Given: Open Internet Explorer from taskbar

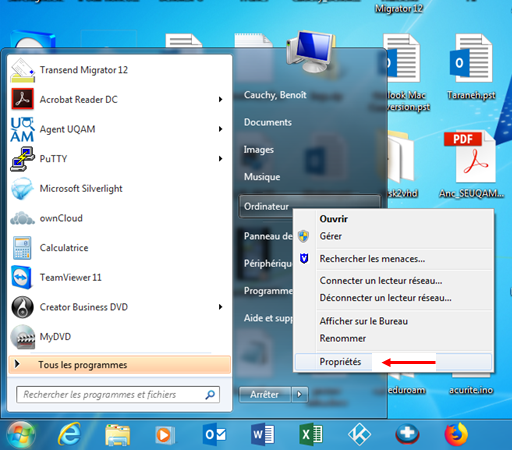Looking at the screenshot, I should 69,435.
